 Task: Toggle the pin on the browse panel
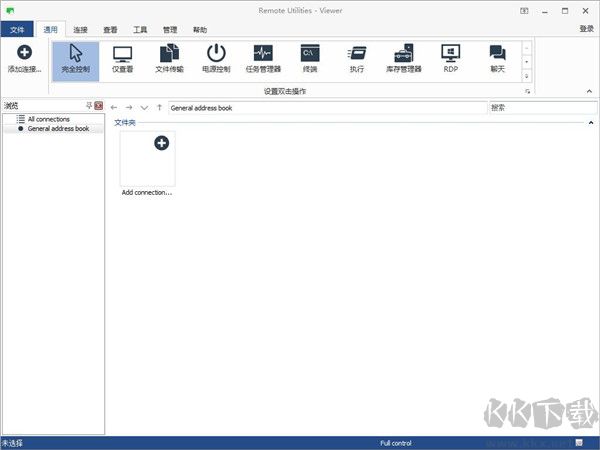pyautogui.click(x=89, y=105)
